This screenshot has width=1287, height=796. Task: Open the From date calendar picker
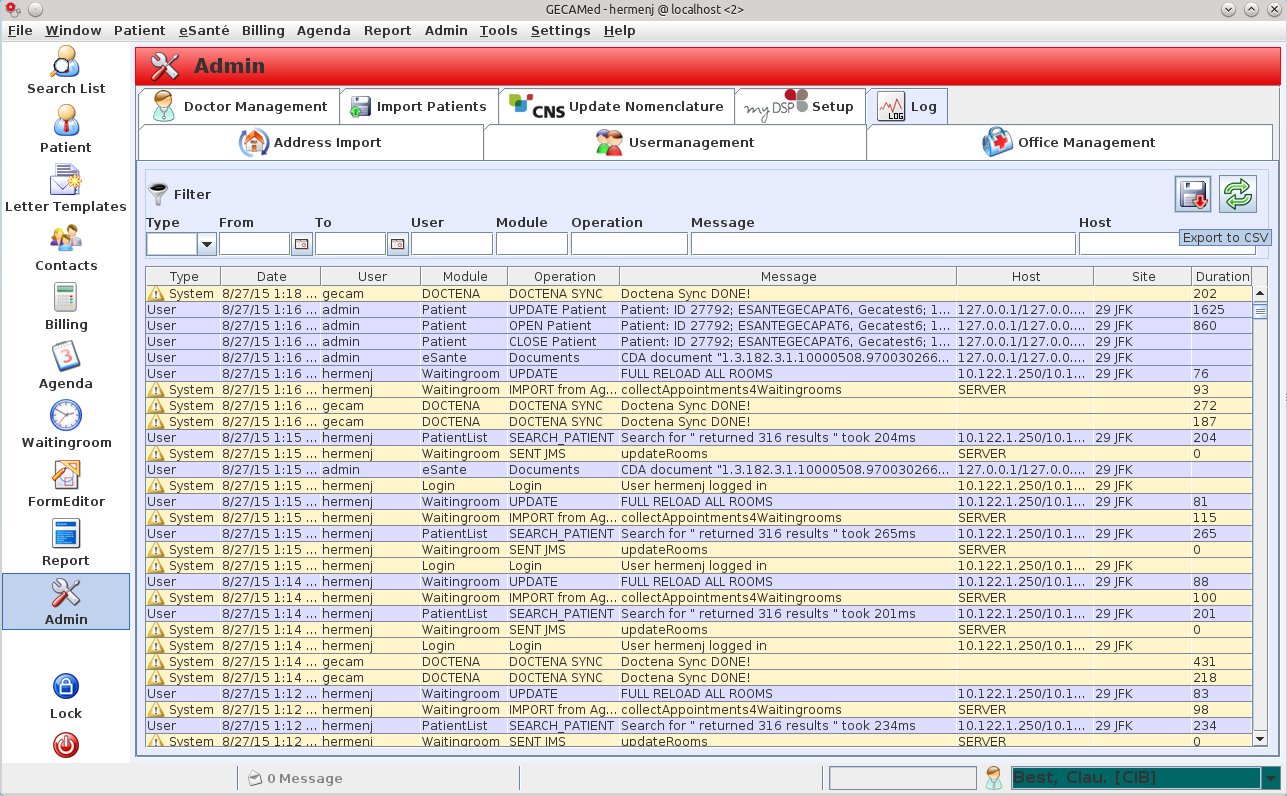tap(301, 244)
